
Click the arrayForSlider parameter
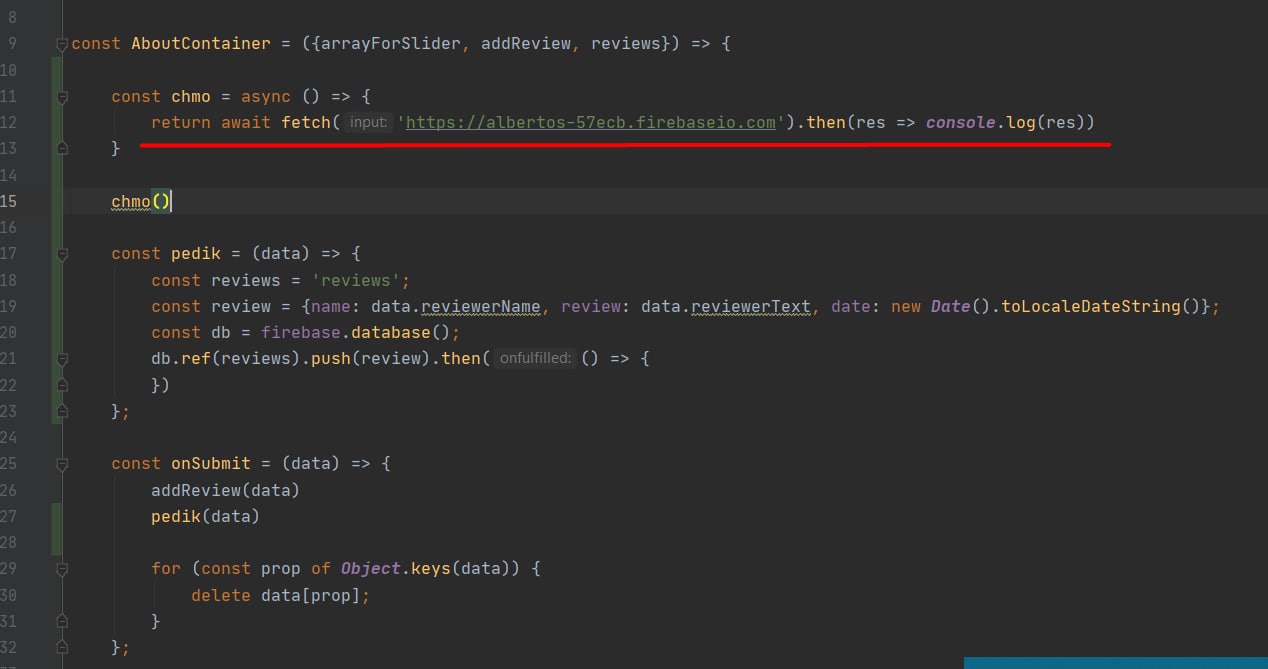[390, 44]
